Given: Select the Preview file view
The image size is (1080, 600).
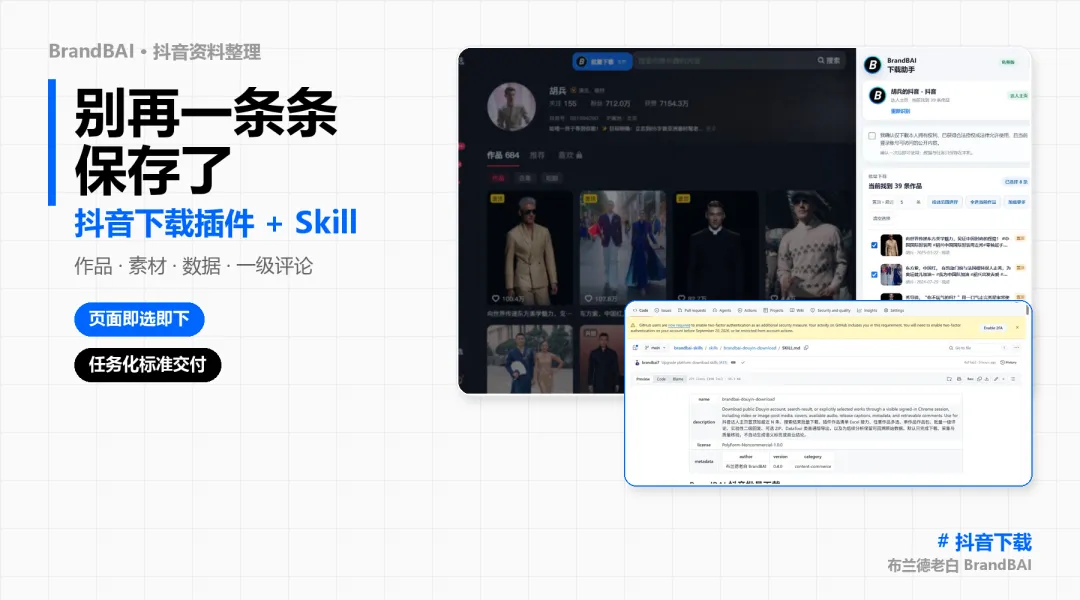Looking at the screenshot, I should tap(643, 379).
